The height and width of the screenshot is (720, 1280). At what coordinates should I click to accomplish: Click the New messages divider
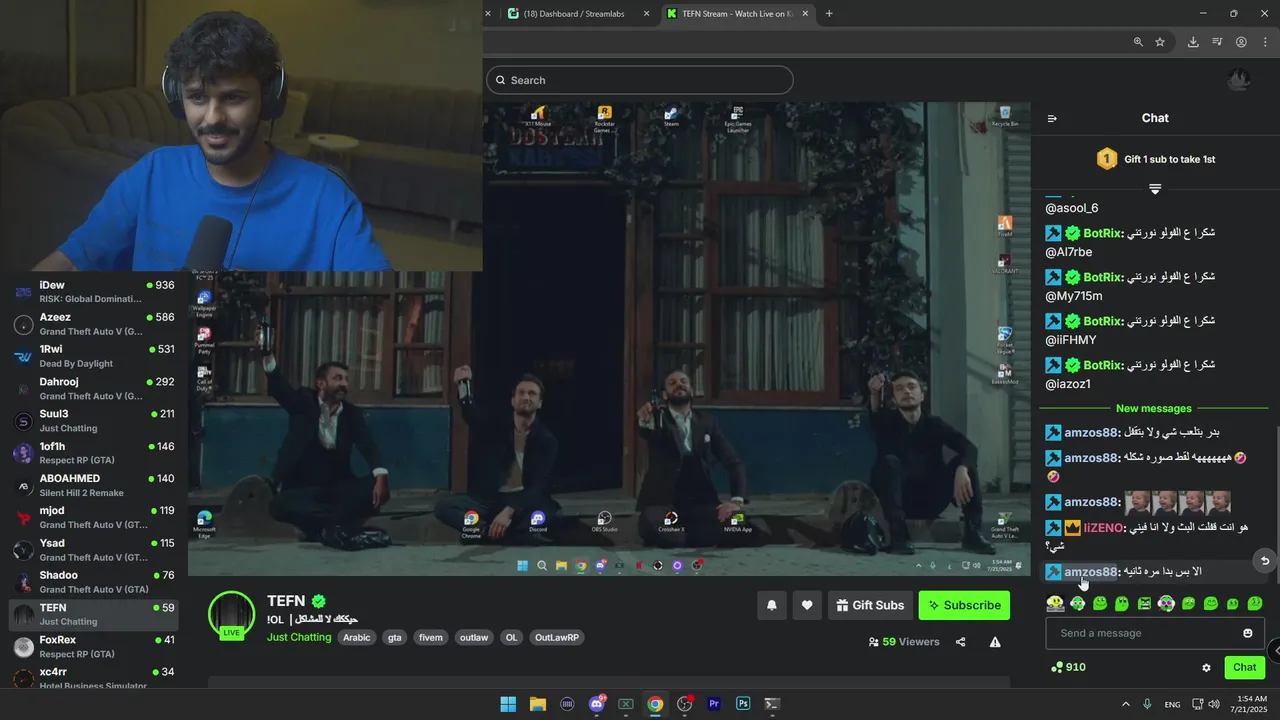(x=1154, y=408)
